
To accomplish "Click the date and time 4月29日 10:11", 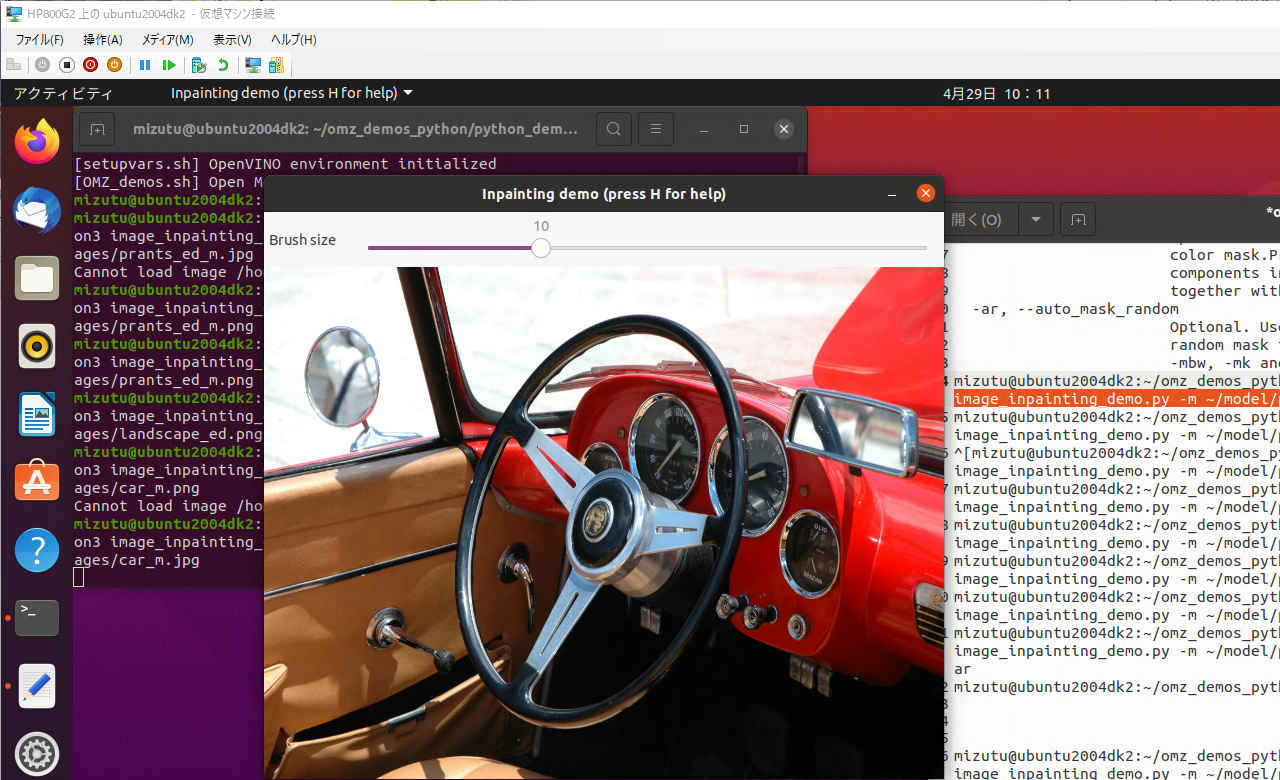I will [996, 93].
